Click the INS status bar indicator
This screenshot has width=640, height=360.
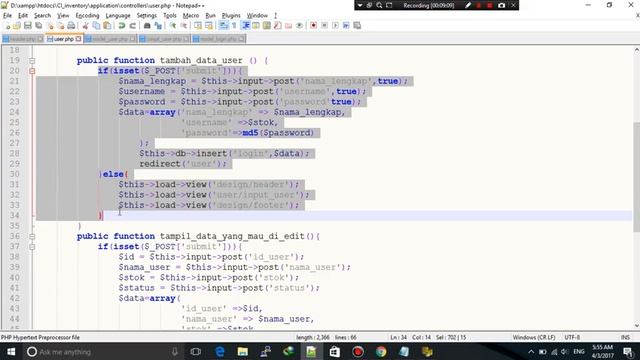(625, 338)
